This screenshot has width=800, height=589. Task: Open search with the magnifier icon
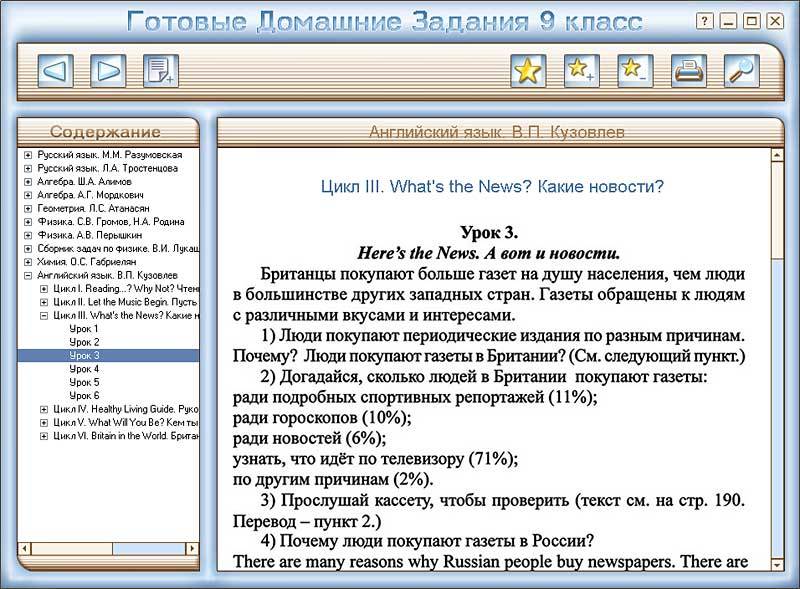coord(742,70)
